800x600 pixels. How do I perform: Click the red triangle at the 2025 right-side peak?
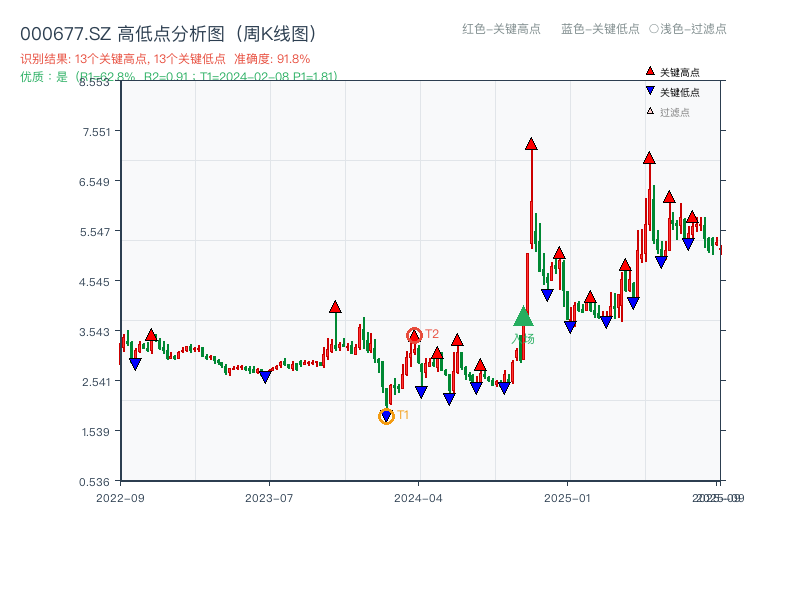(648, 156)
